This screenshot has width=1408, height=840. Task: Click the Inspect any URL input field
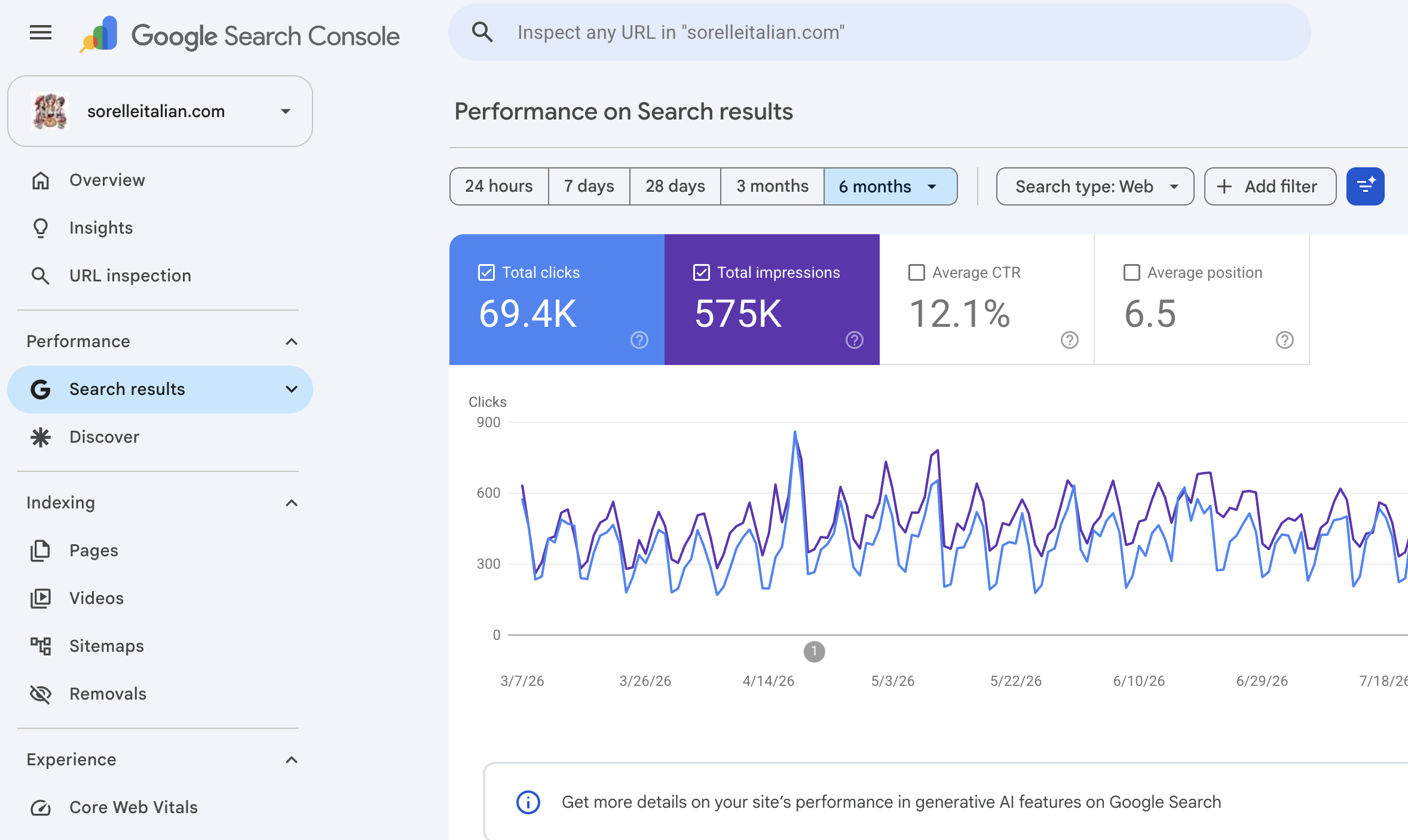click(879, 32)
